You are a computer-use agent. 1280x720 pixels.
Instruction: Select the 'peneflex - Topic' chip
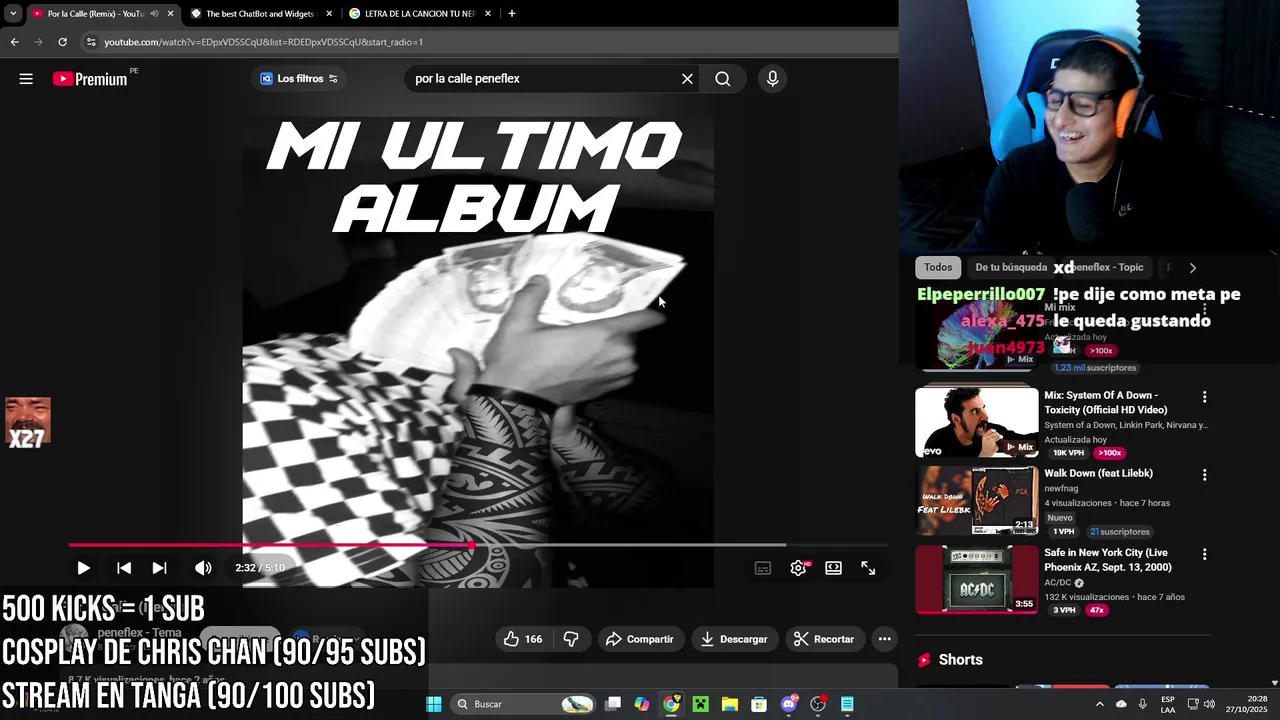pos(1109,267)
